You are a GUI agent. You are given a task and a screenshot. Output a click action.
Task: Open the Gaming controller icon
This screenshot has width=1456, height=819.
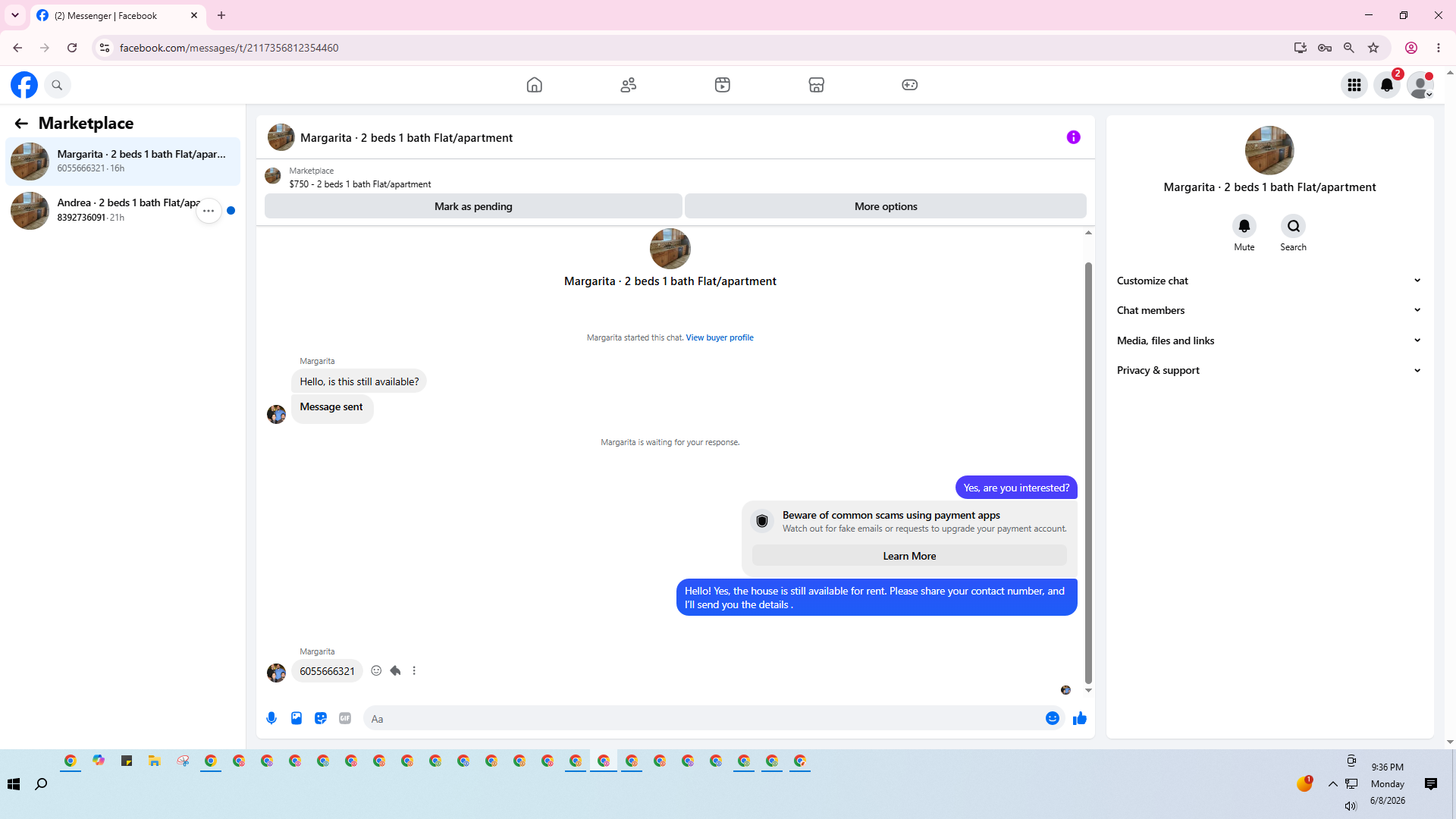(910, 85)
